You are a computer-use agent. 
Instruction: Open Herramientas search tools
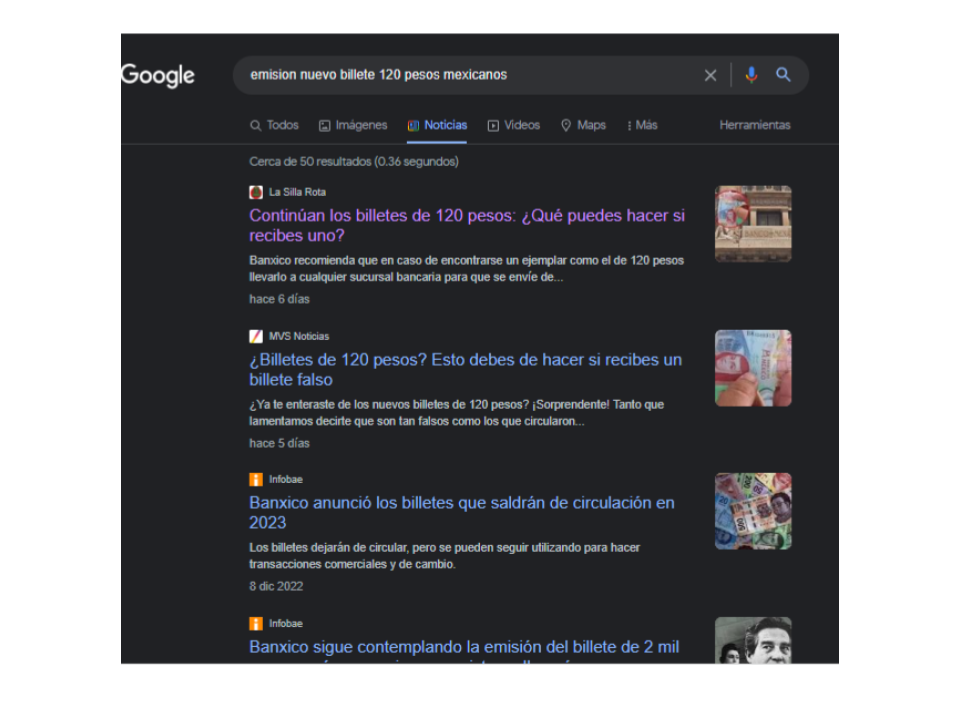[x=754, y=125]
